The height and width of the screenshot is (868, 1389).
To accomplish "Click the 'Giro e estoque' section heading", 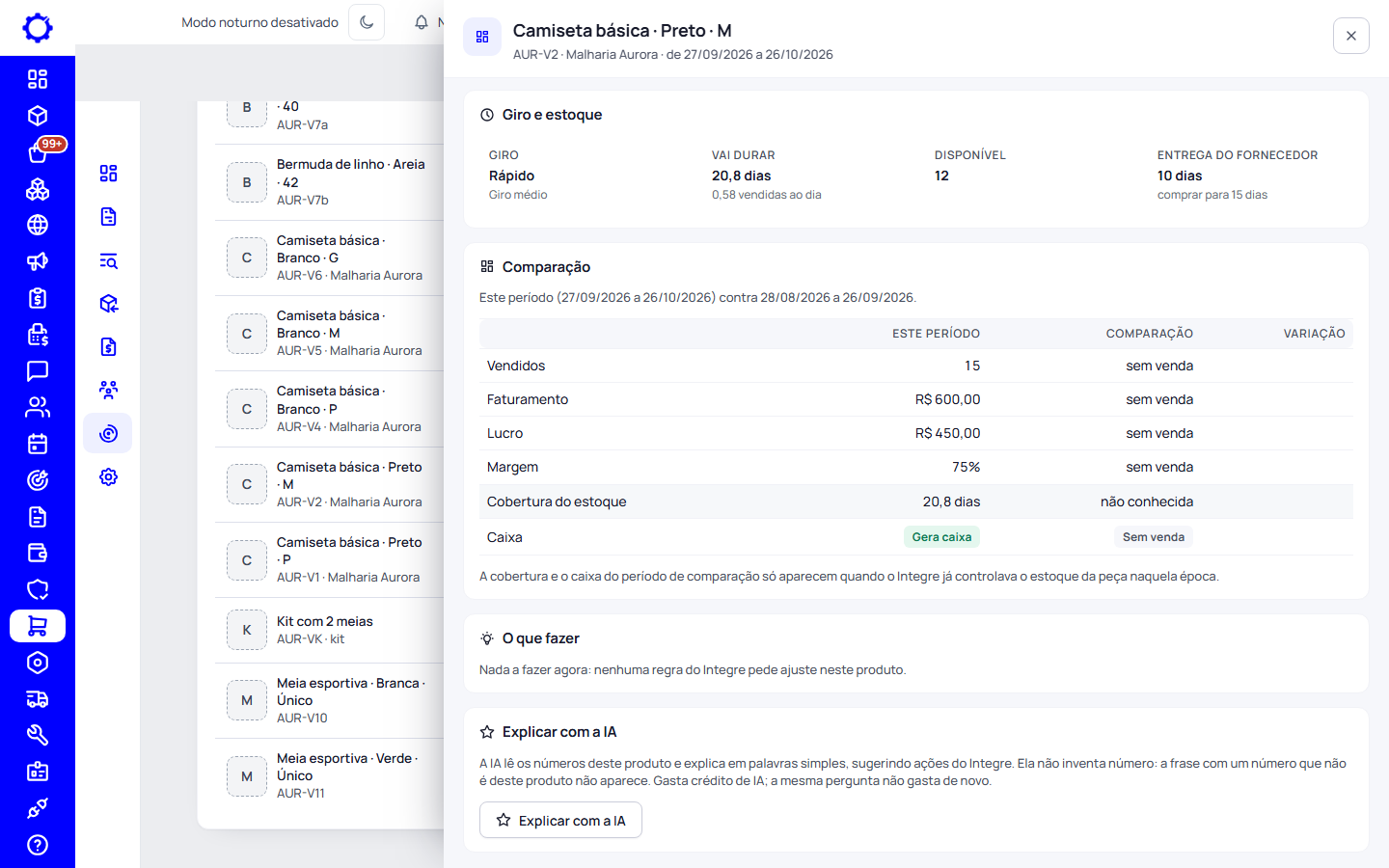I will click(x=552, y=115).
